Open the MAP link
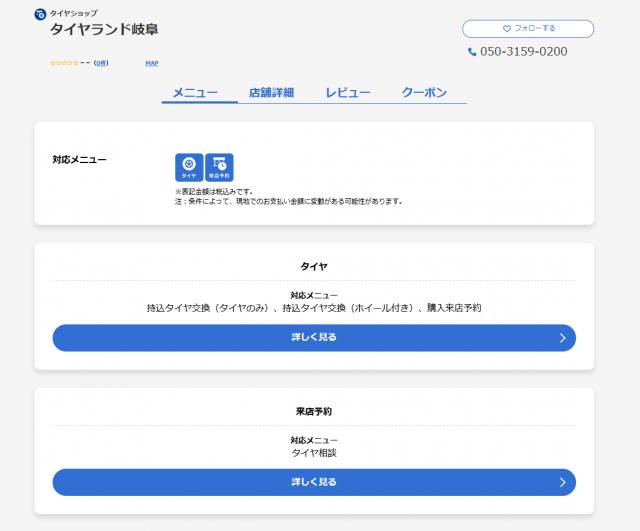Image resolution: width=640 pixels, height=531 pixels. 152,63
